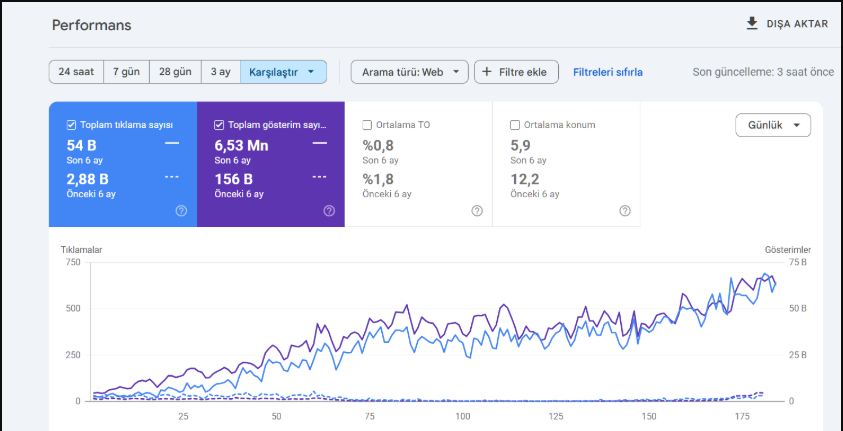
Task: Switch to the 28 gün range
Action: 175,72
